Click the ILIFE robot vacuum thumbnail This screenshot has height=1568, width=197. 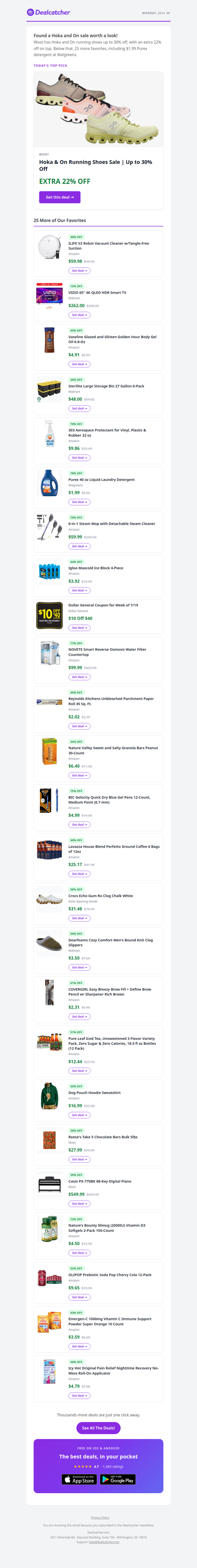(x=49, y=247)
